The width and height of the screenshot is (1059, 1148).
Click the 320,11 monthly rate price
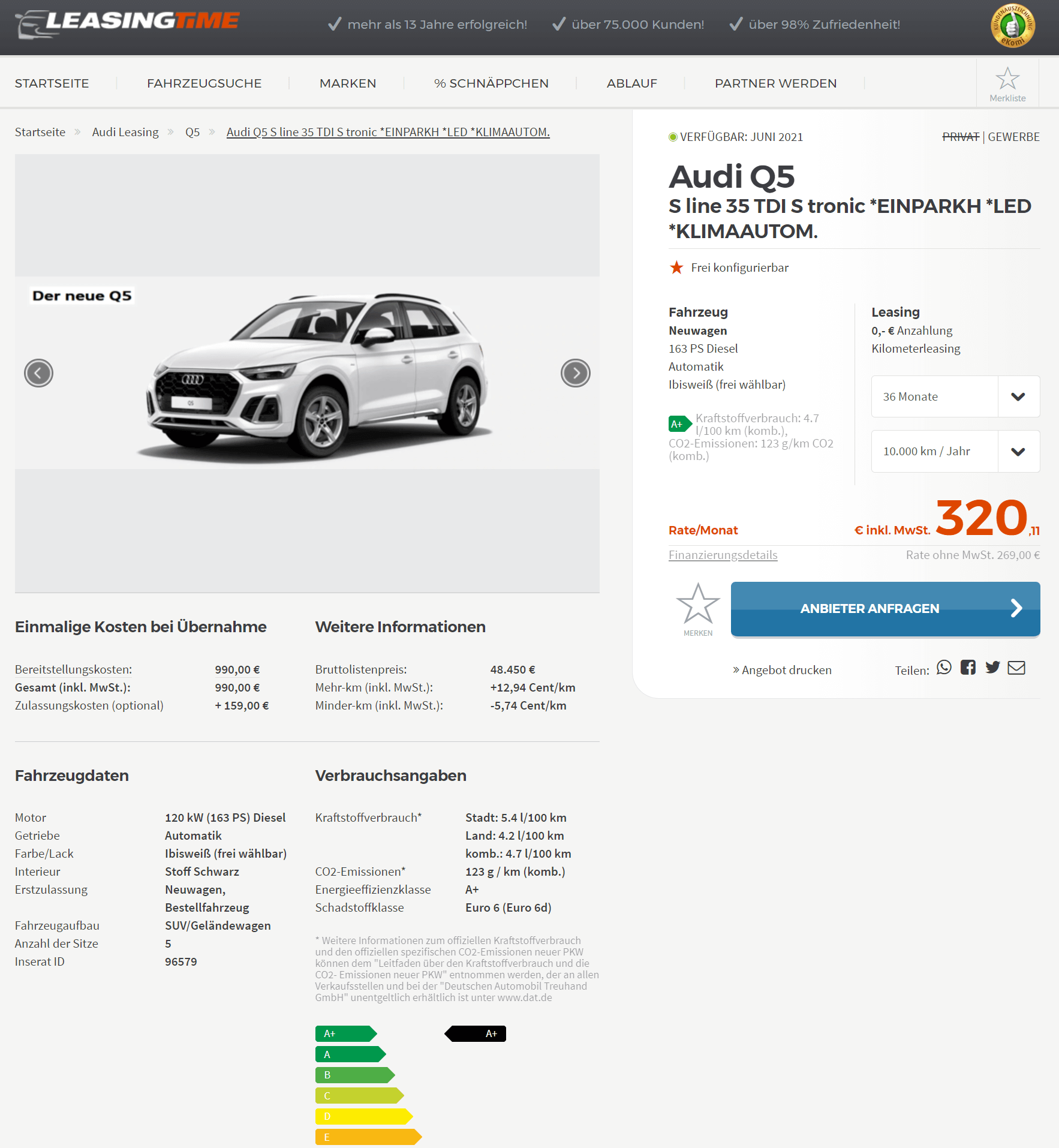click(988, 518)
